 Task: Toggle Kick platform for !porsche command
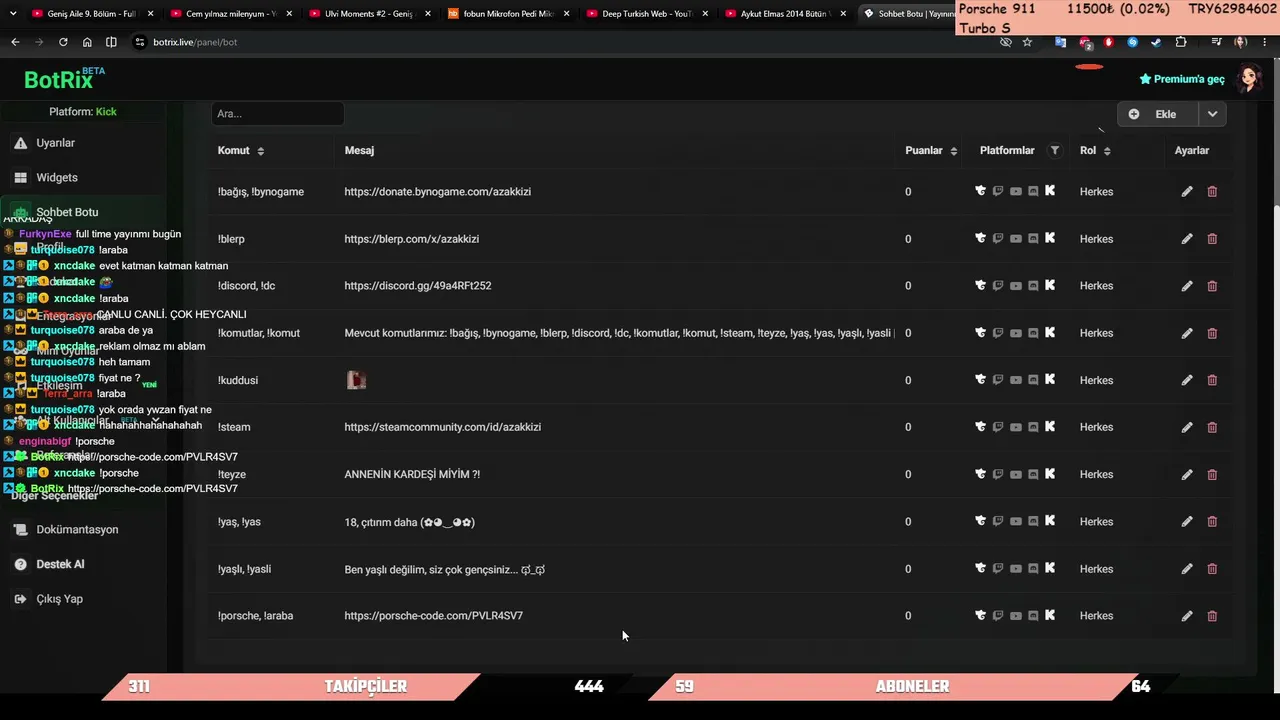(x=1050, y=616)
